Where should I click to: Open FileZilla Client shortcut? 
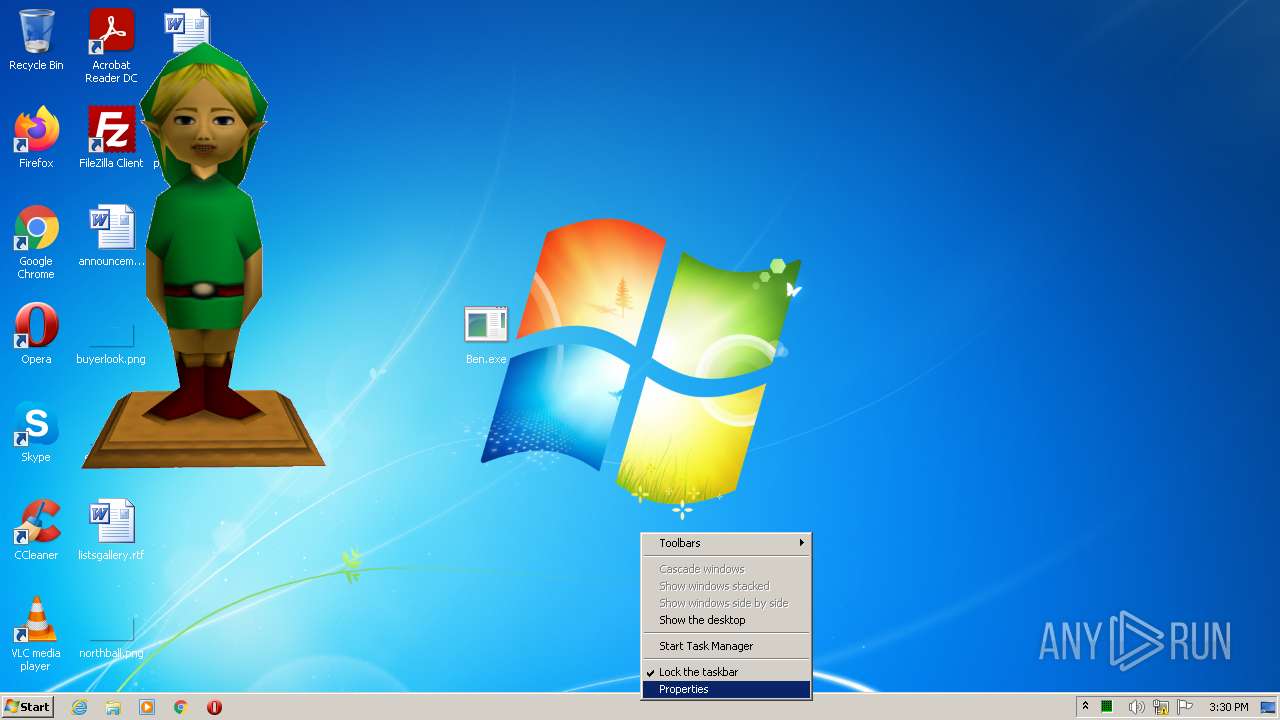coord(111,138)
